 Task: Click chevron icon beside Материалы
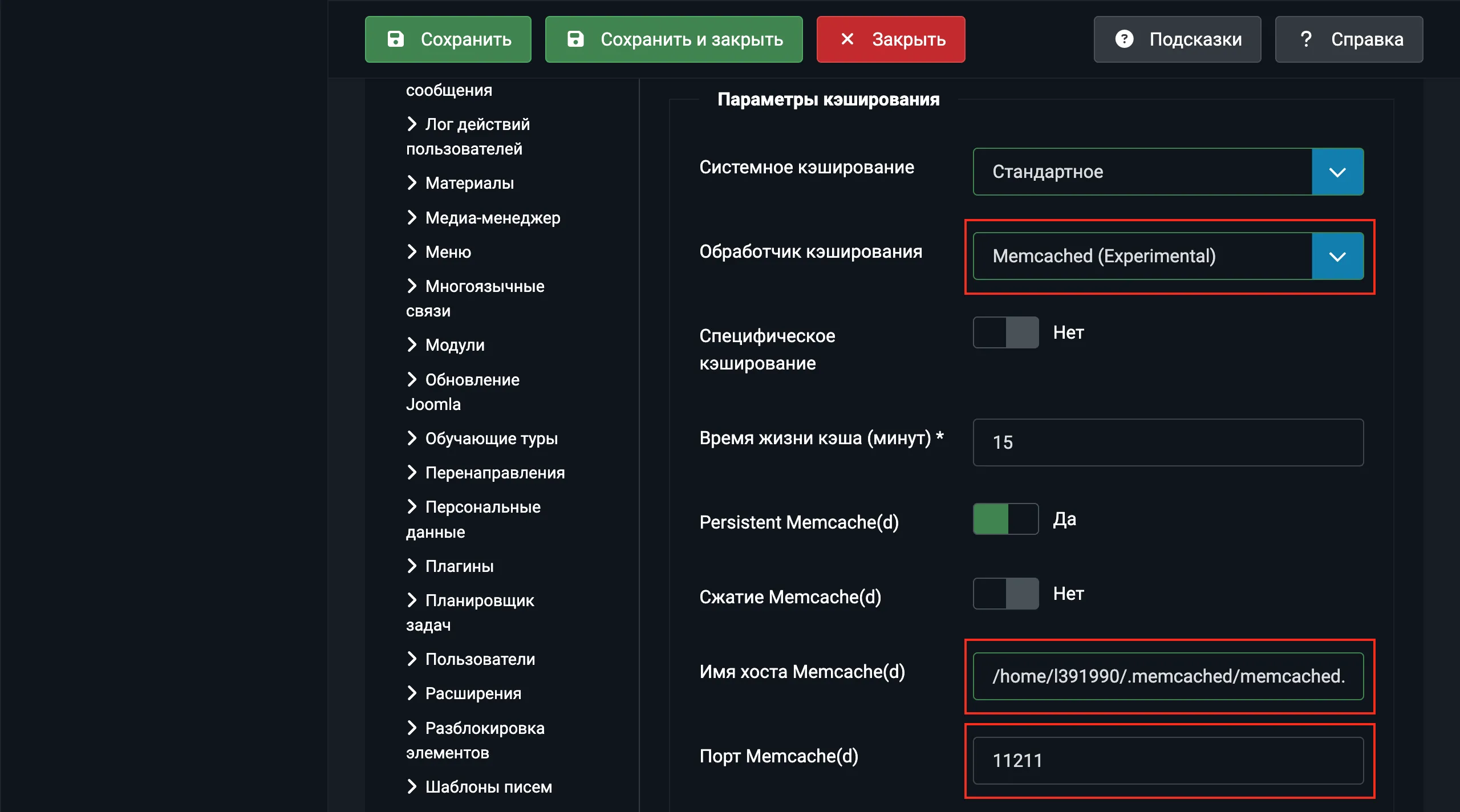(x=412, y=182)
